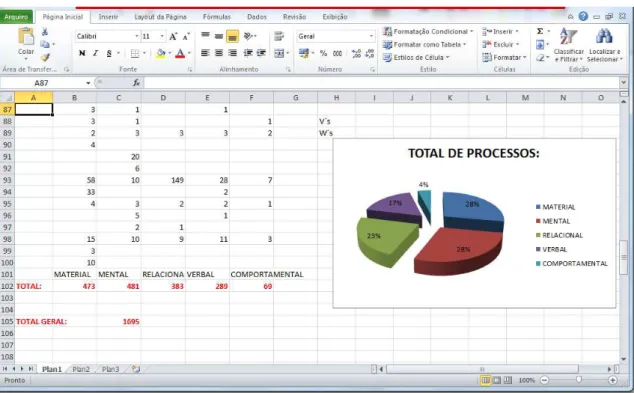Toggle bold (N) formatting
This screenshot has width=634, height=393.
tap(82, 53)
